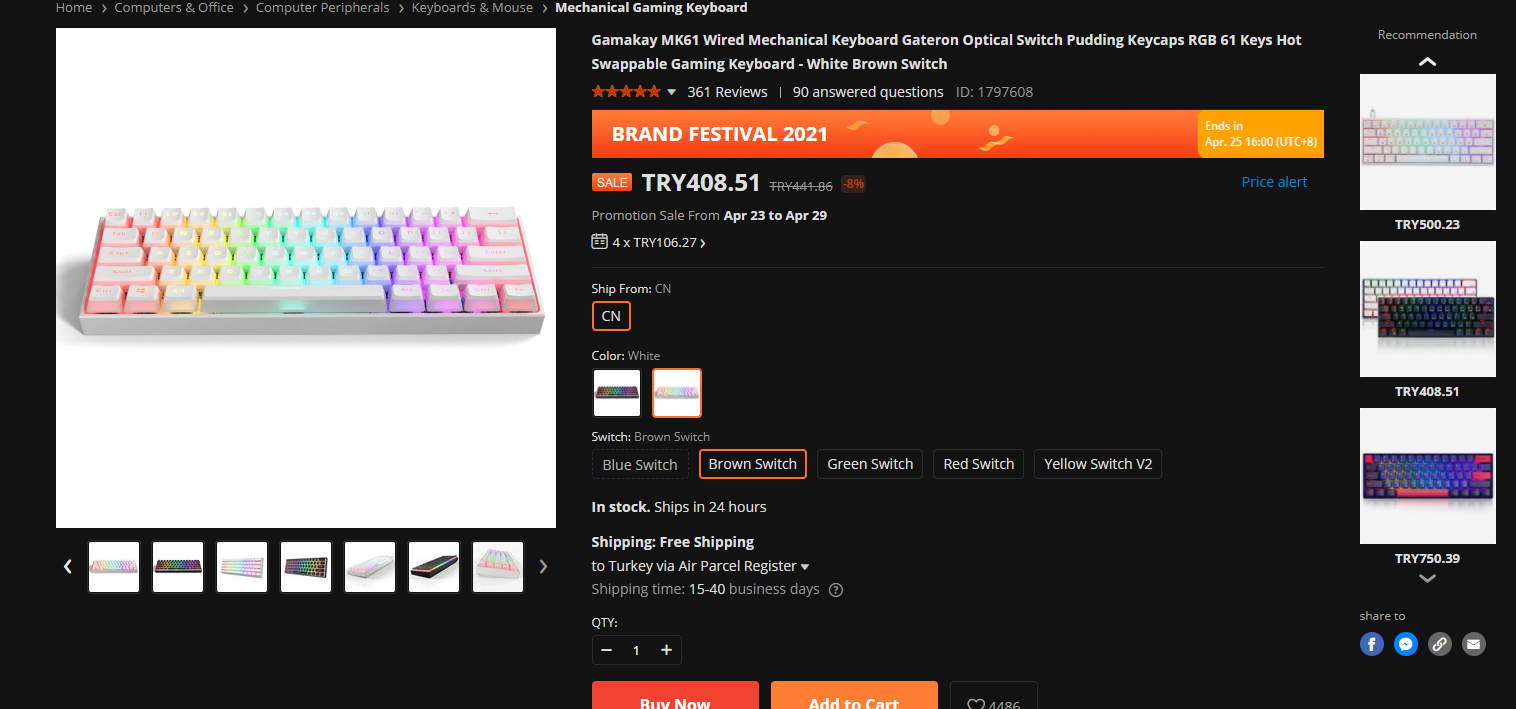Click the five-star rating stars
This screenshot has width=1516, height=709.
coord(626,92)
